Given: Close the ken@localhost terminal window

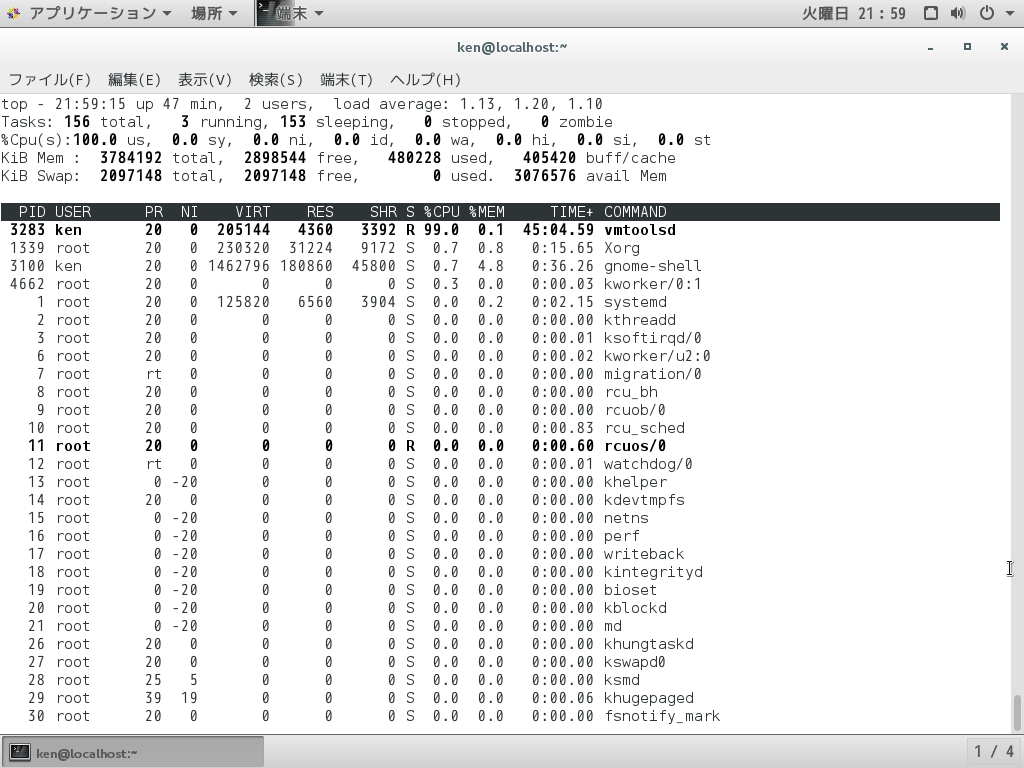Looking at the screenshot, I should click(x=1004, y=47).
